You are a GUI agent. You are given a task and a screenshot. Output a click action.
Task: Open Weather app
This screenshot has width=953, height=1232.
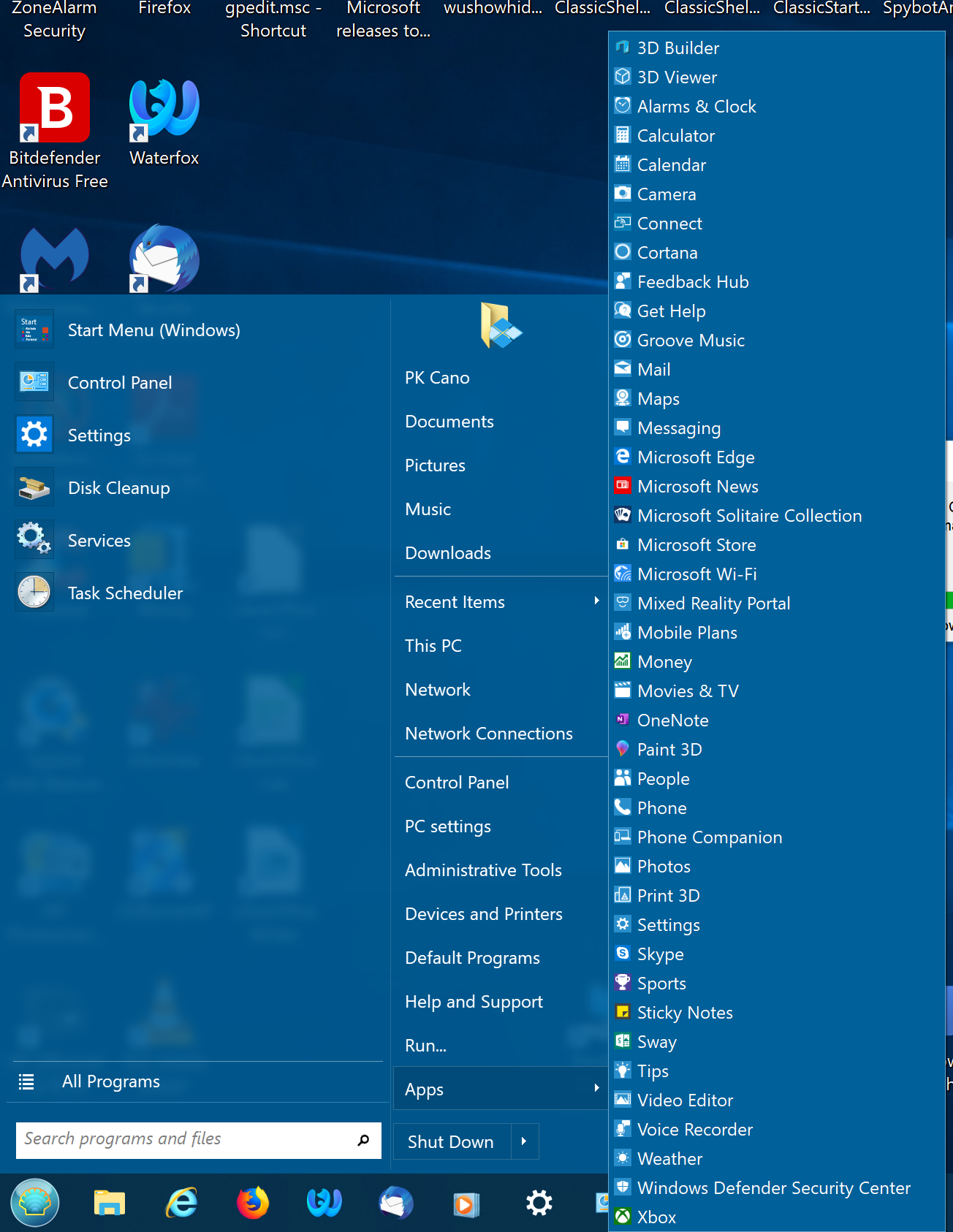point(777,1159)
